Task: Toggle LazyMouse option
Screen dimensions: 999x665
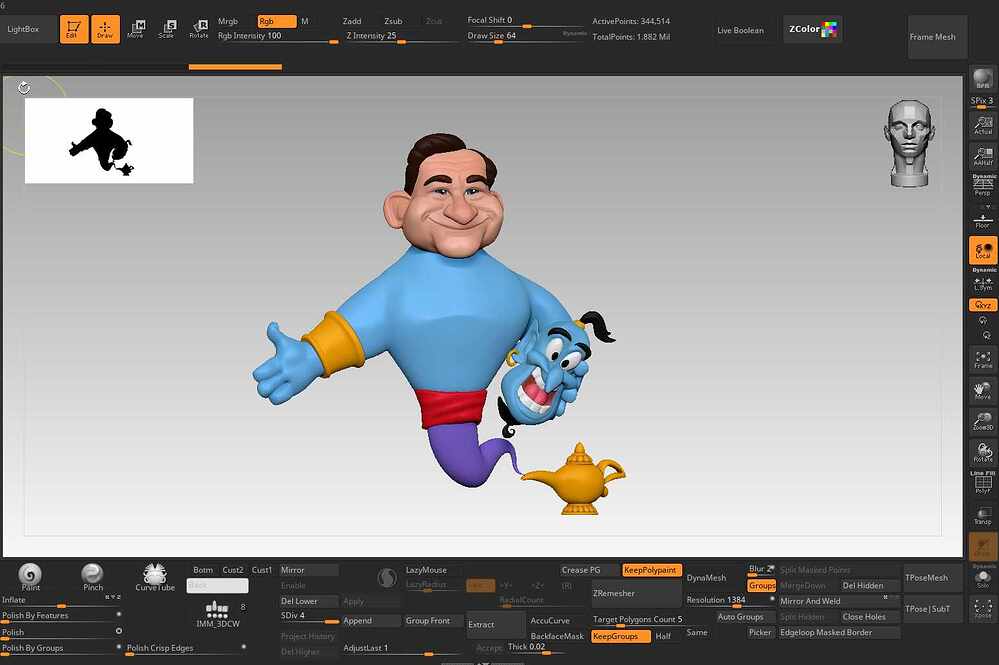Action: [433, 570]
